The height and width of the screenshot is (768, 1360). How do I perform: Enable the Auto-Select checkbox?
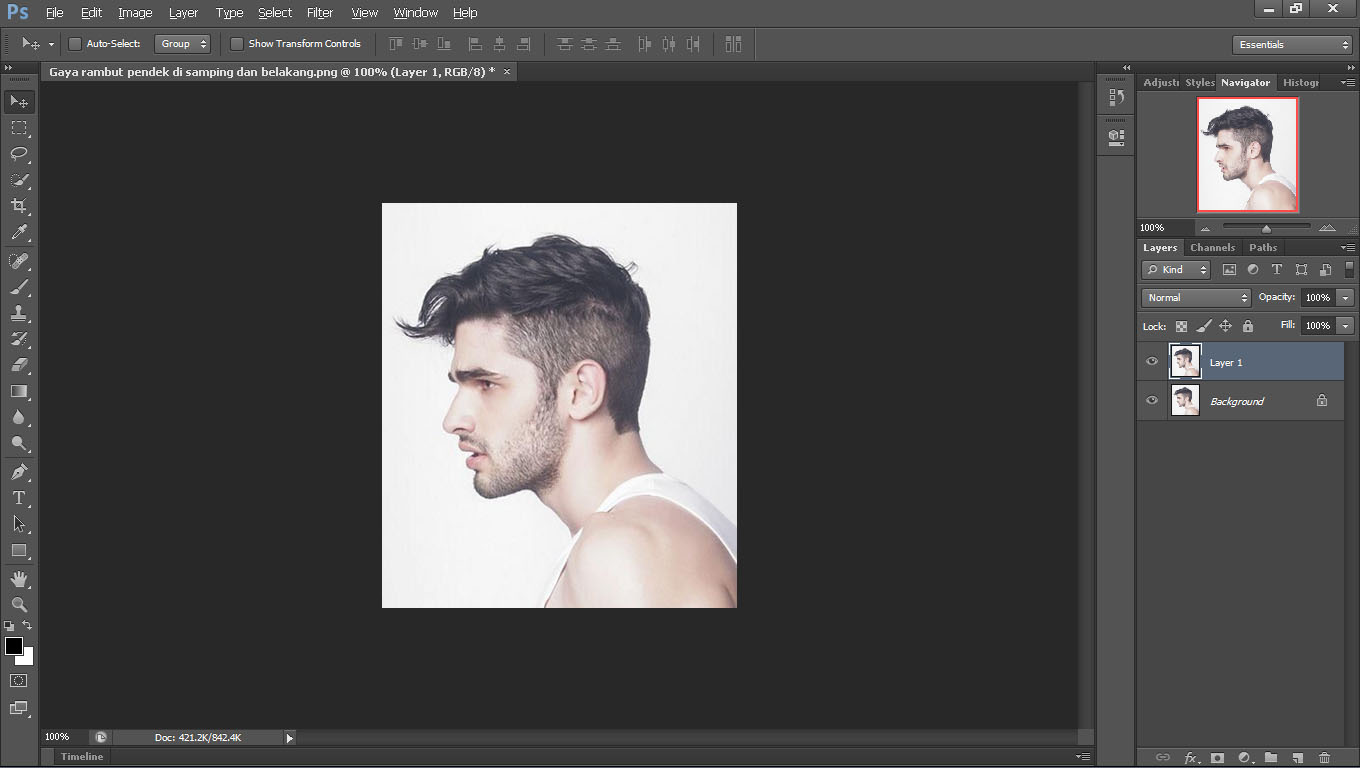pyautogui.click(x=75, y=44)
